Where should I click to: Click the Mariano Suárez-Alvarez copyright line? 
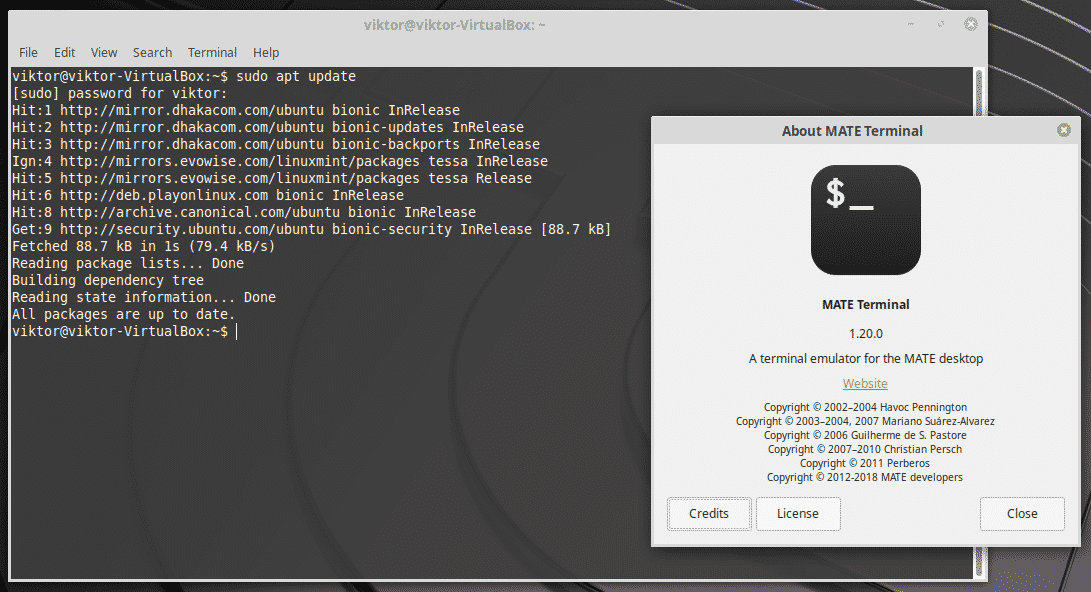[866, 421]
